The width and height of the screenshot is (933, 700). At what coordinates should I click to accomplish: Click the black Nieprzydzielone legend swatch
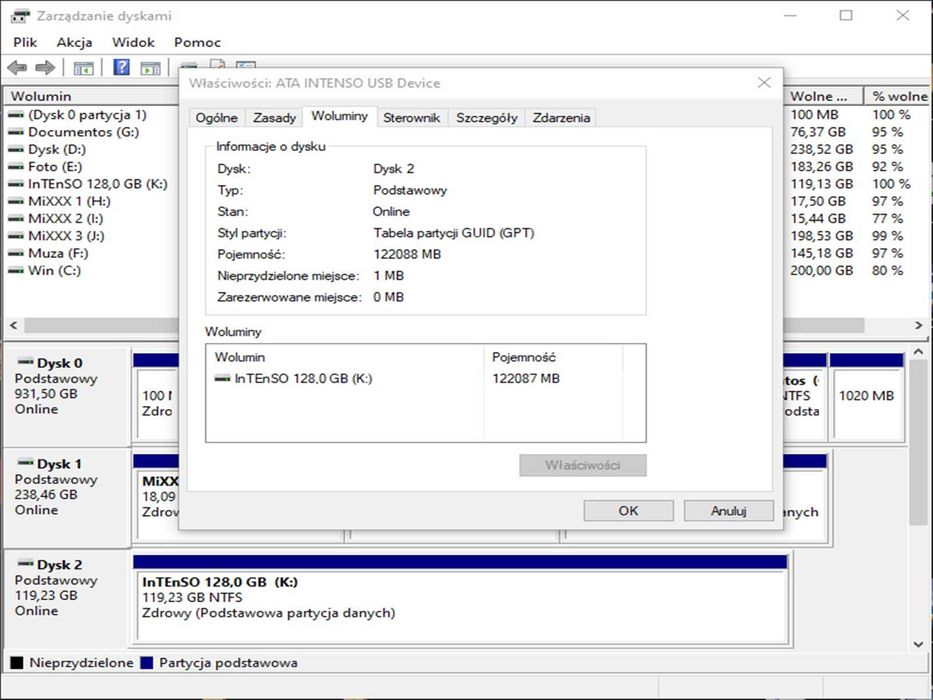point(17,662)
